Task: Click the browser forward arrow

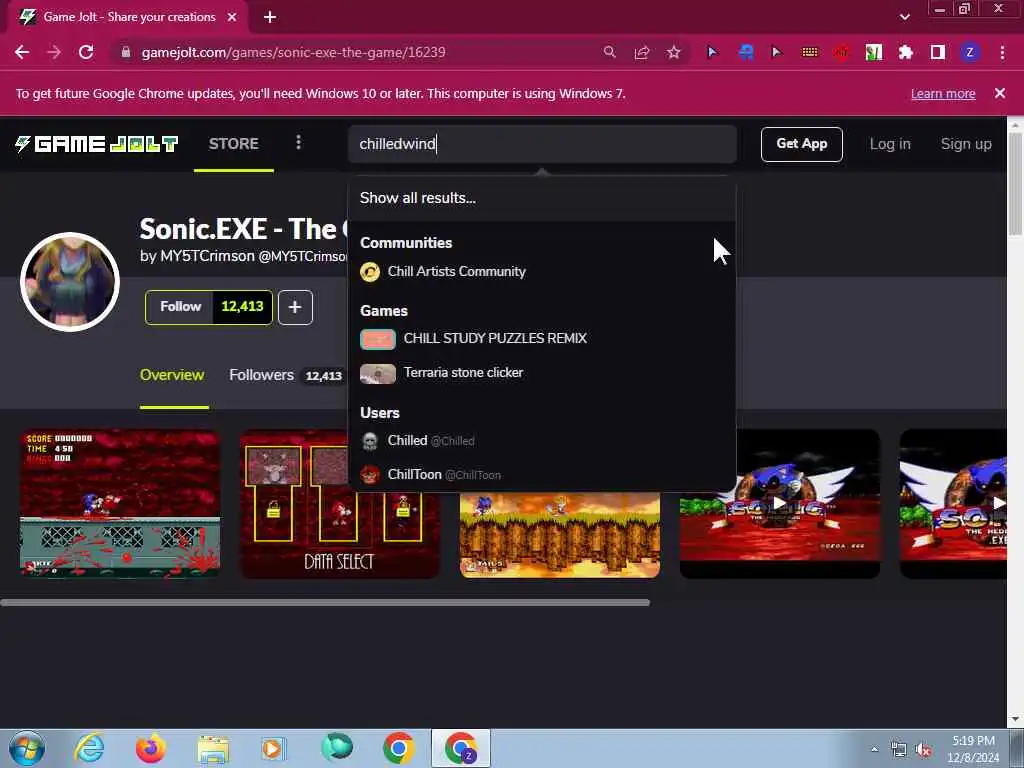Action: tap(54, 52)
